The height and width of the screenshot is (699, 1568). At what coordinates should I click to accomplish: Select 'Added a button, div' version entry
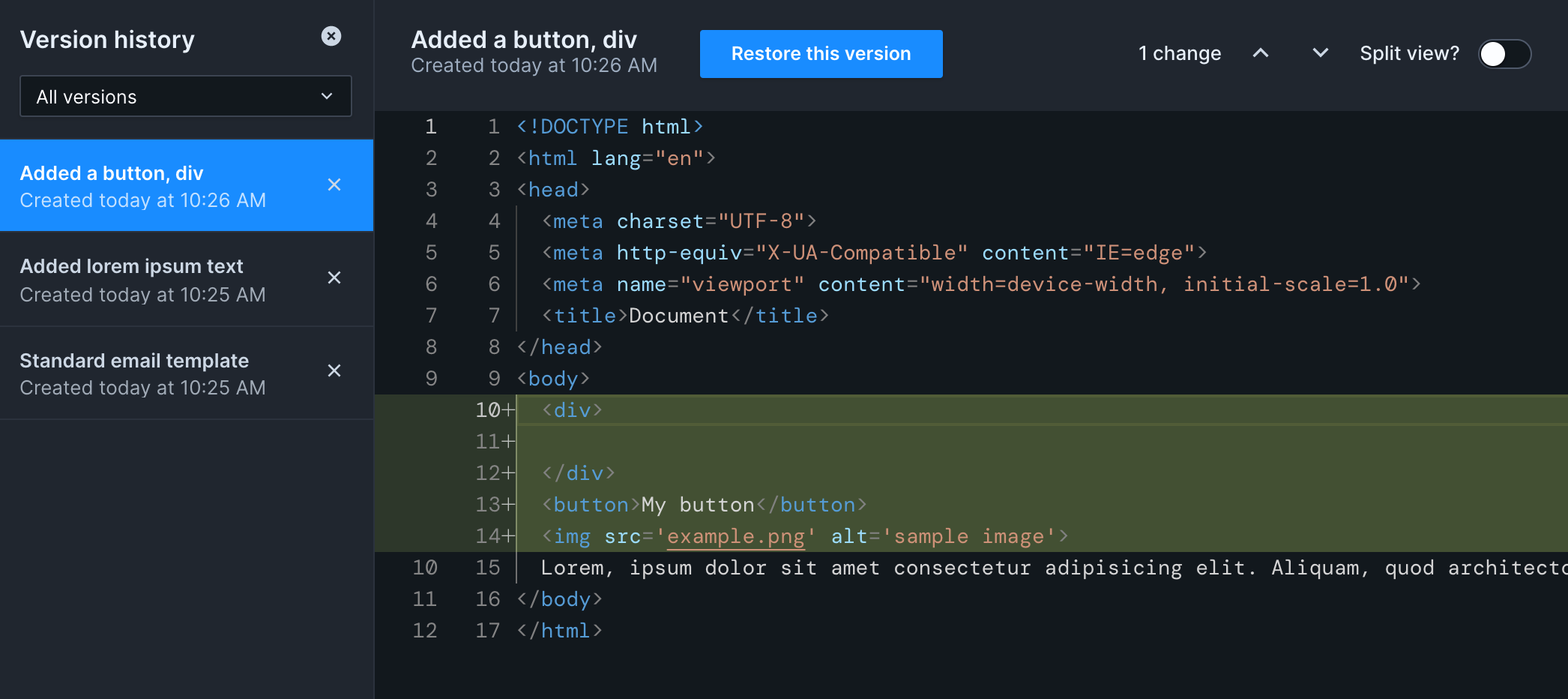click(x=187, y=185)
